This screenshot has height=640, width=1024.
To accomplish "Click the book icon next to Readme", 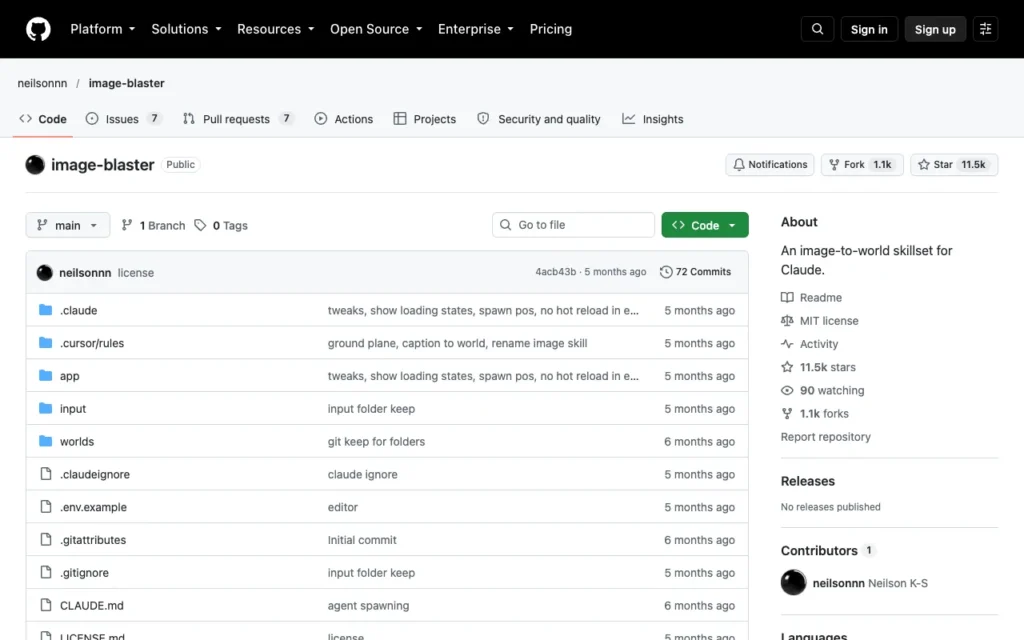I will pyautogui.click(x=787, y=297).
